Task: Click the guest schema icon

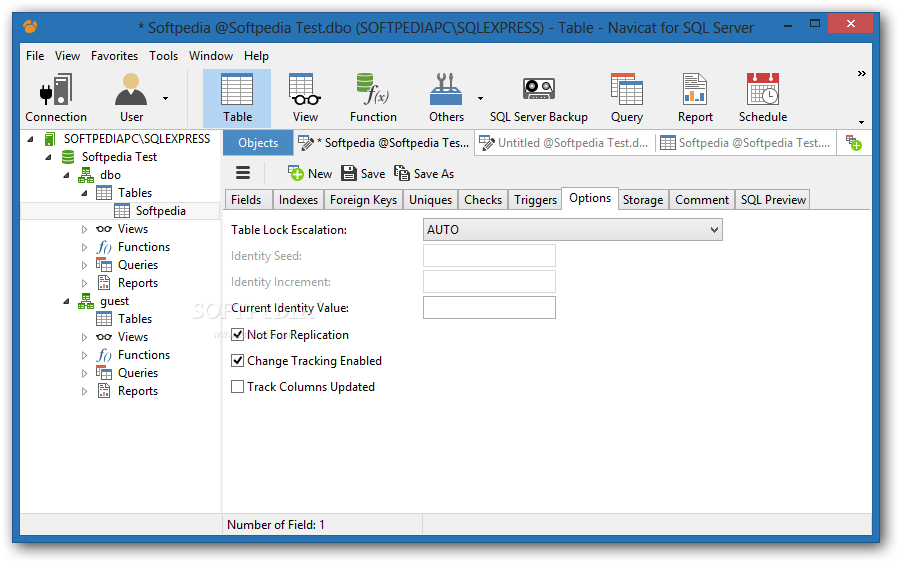Action: 86,301
